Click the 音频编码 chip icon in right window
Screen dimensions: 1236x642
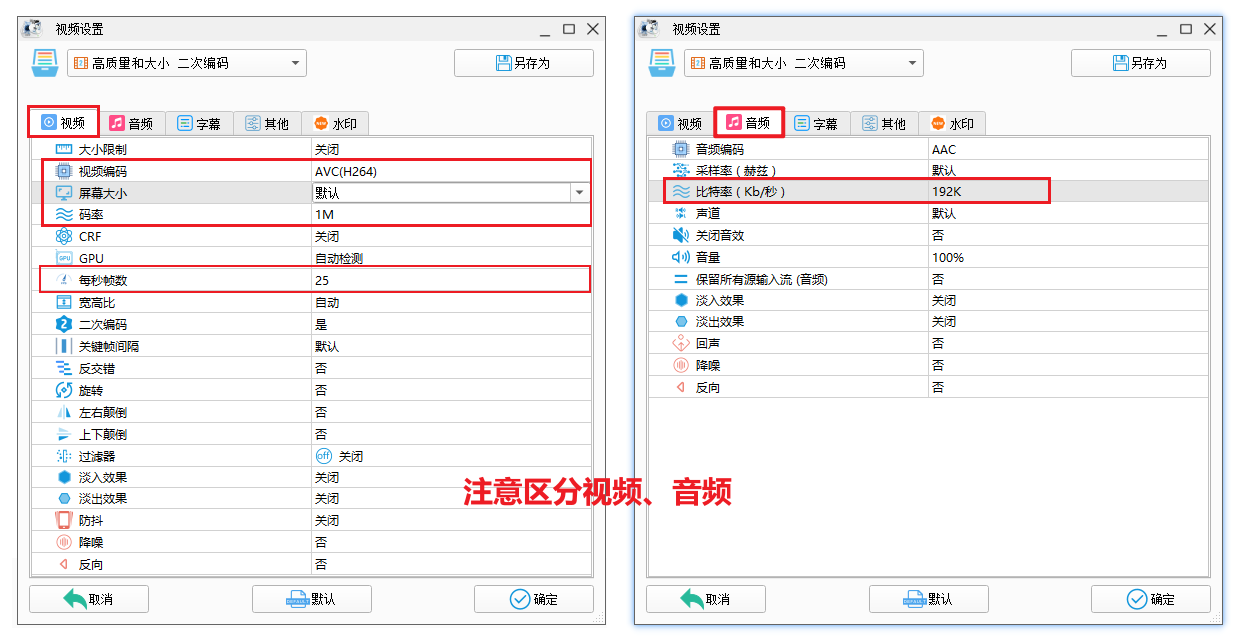(x=681, y=149)
